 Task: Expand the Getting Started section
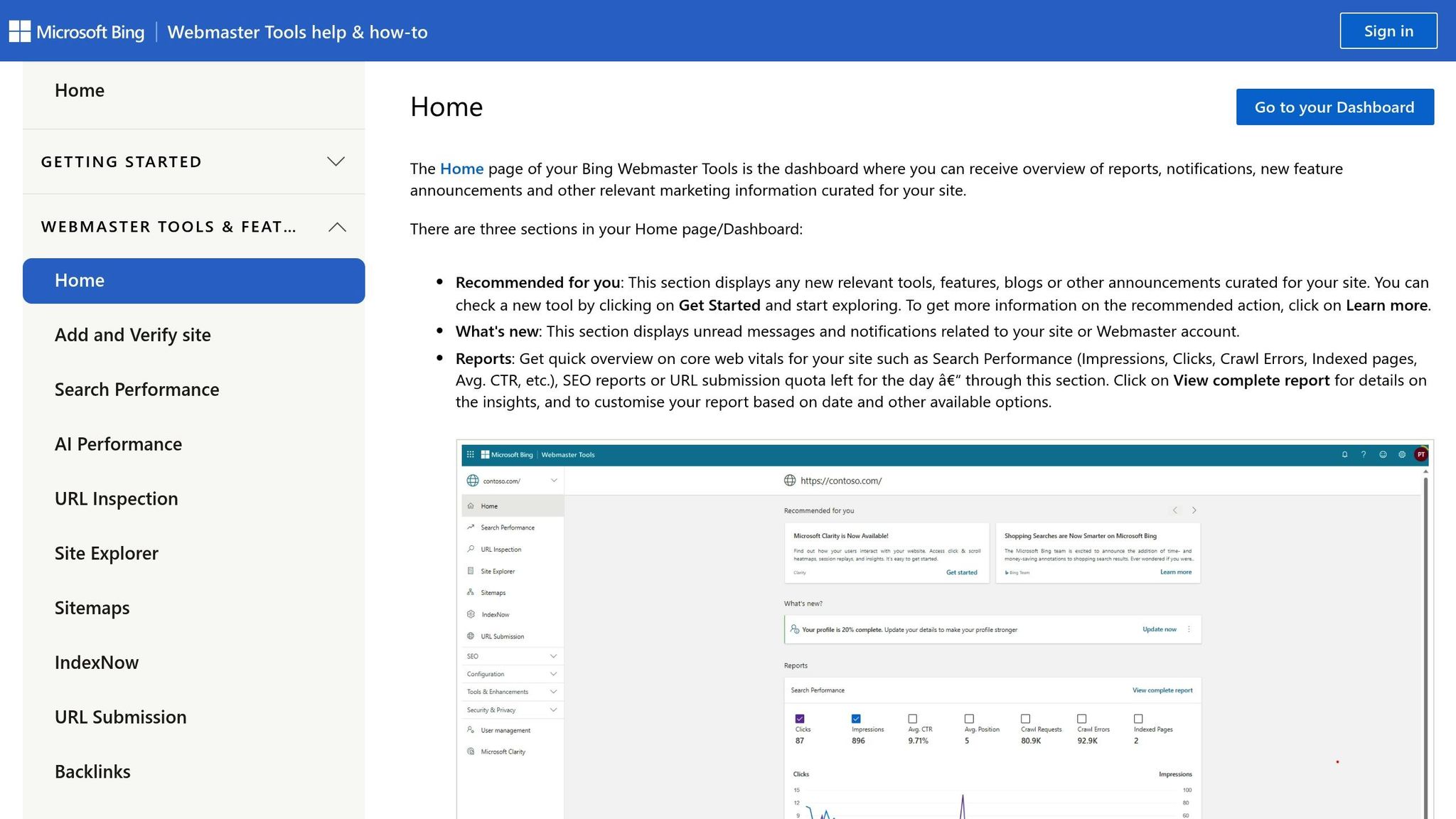[x=336, y=161]
